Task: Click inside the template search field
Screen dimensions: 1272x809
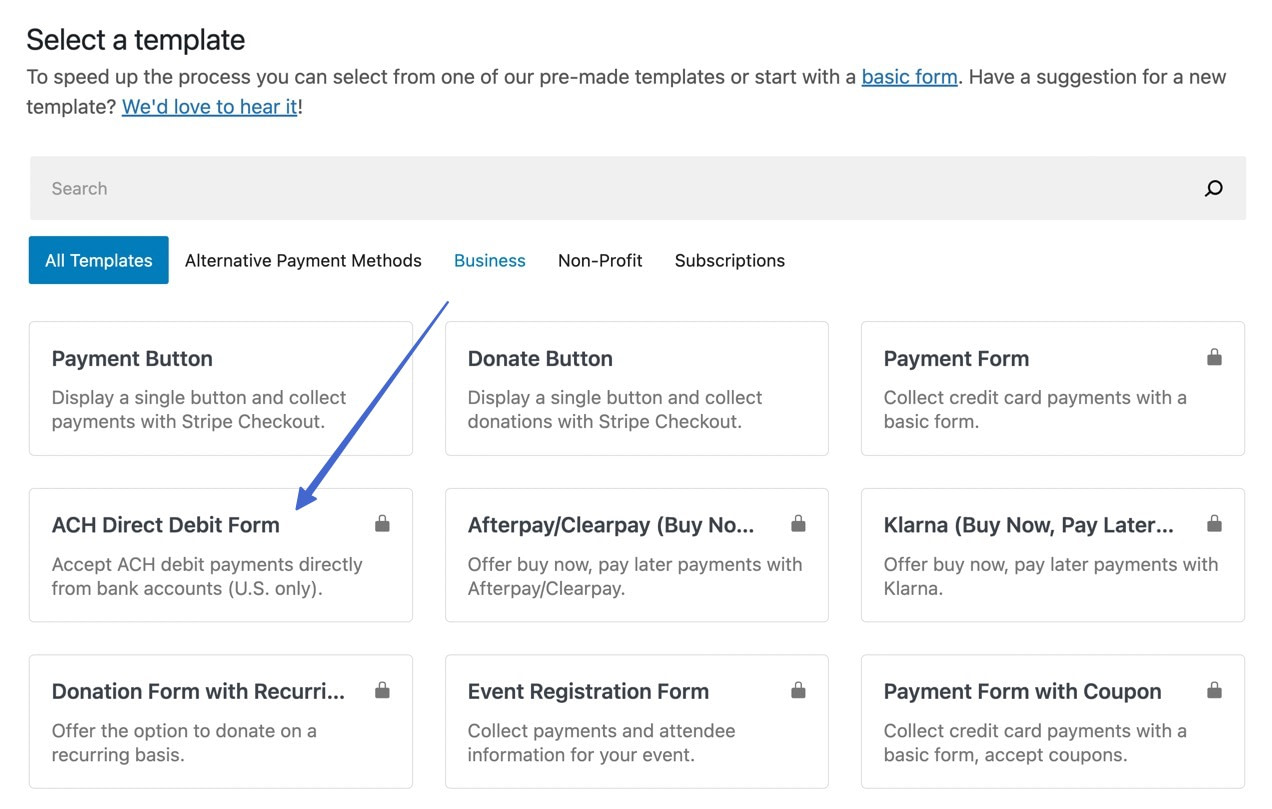Action: point(400,188)
